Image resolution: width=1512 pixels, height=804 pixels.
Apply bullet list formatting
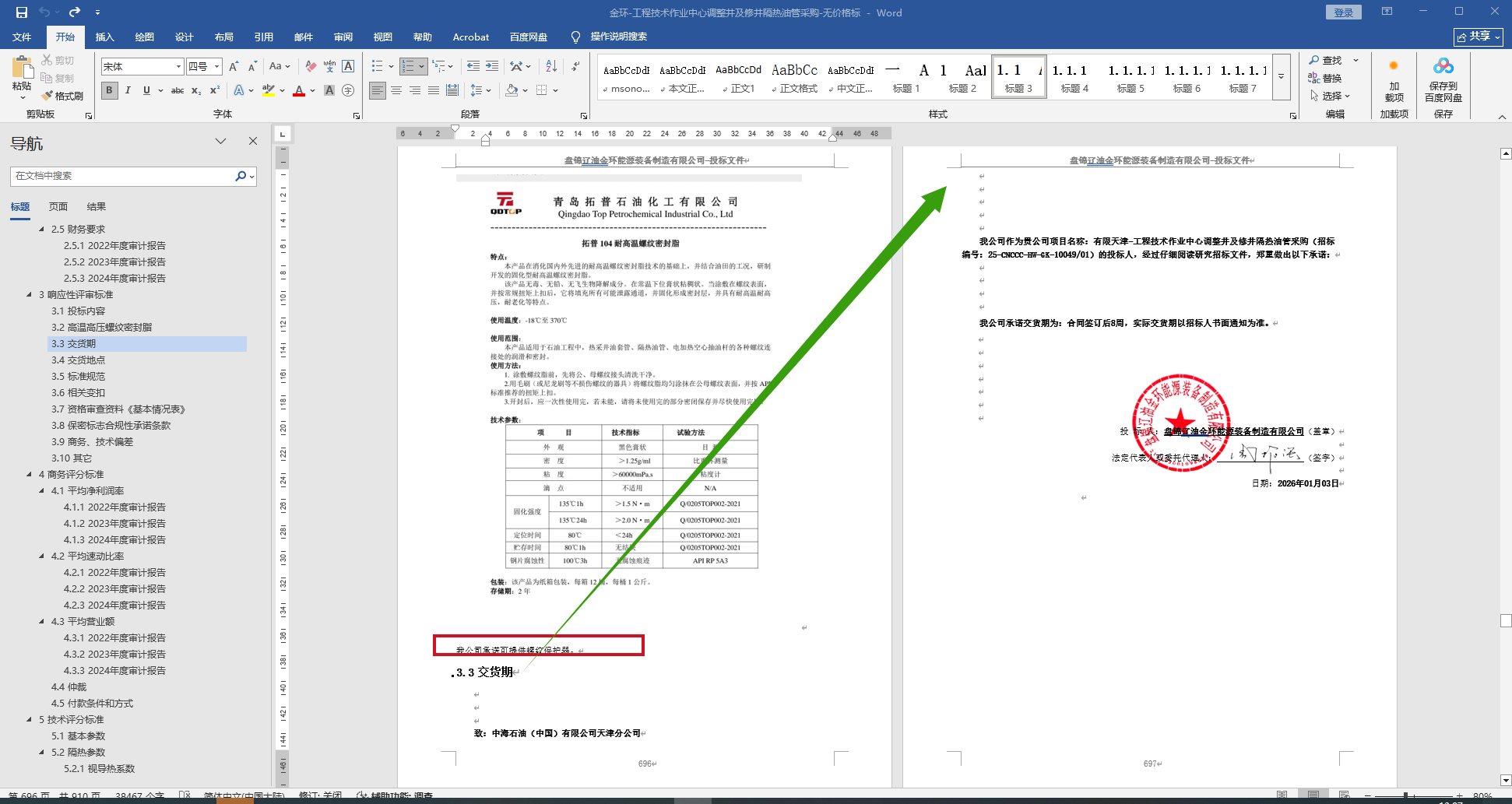(377, 66)
